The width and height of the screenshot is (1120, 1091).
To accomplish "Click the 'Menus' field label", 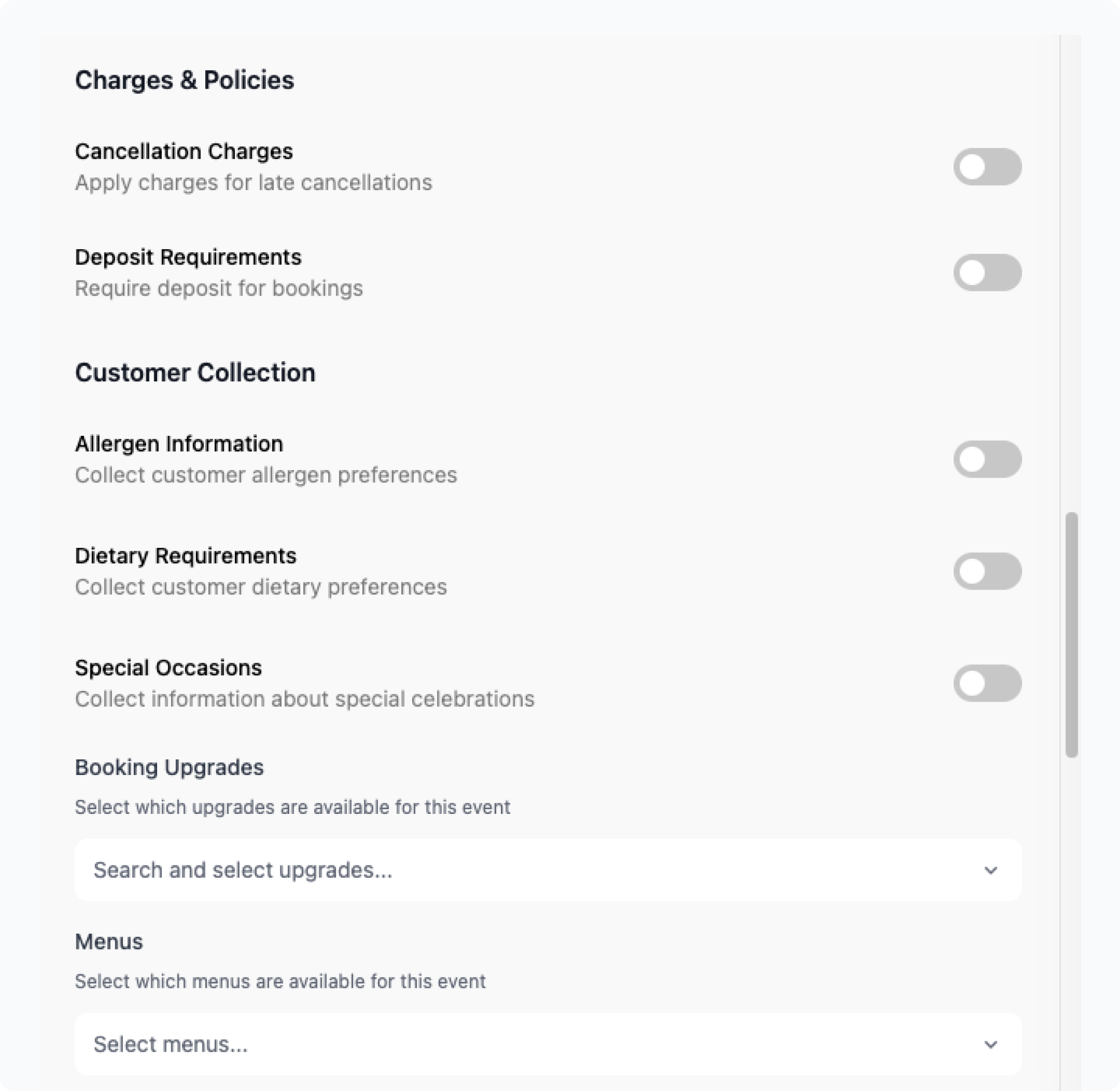I will pyautogui.click(x=108, y=941).
